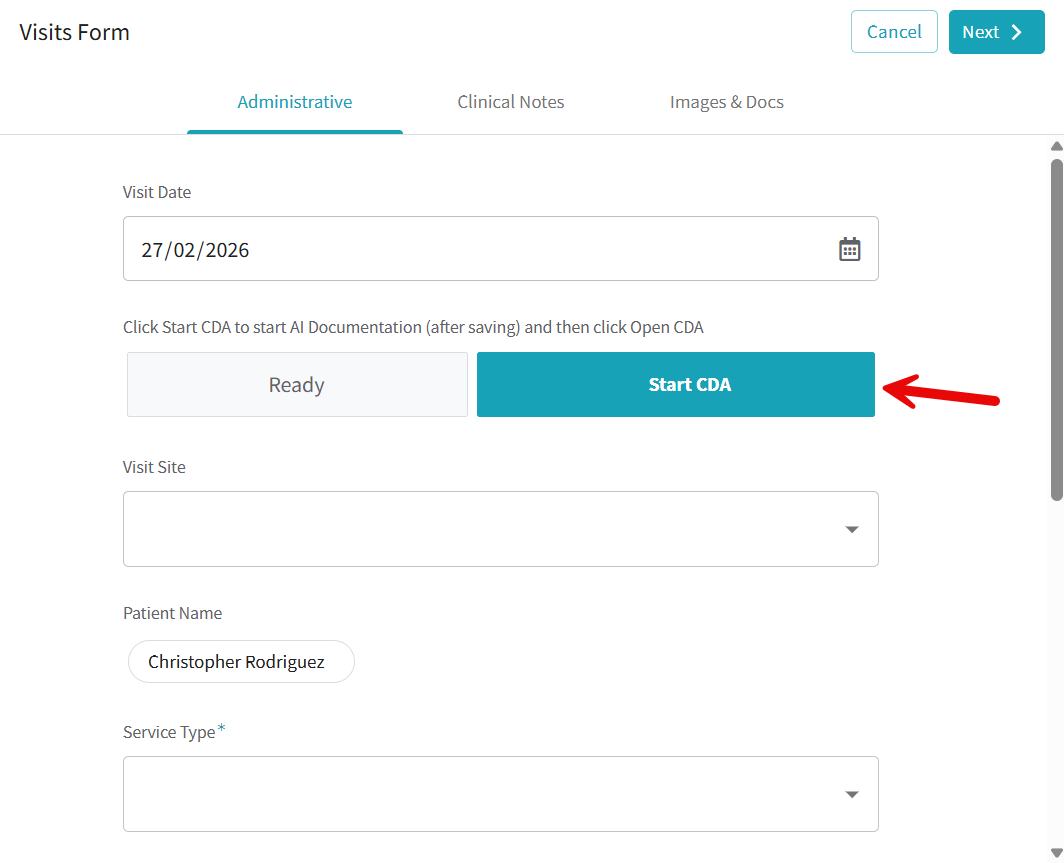Cancel the Visits Form
This screenshot has height=863, width=1064.
tap(893, 31)
